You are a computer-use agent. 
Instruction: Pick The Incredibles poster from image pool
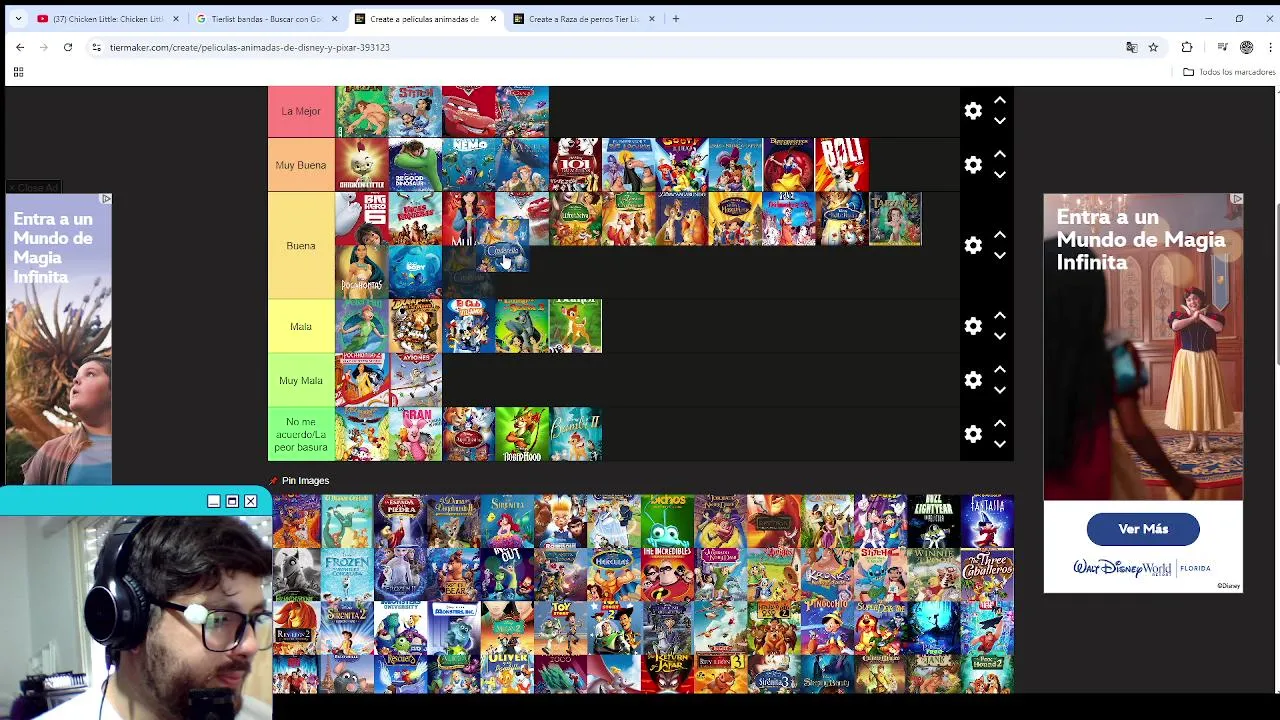(667, 574)
